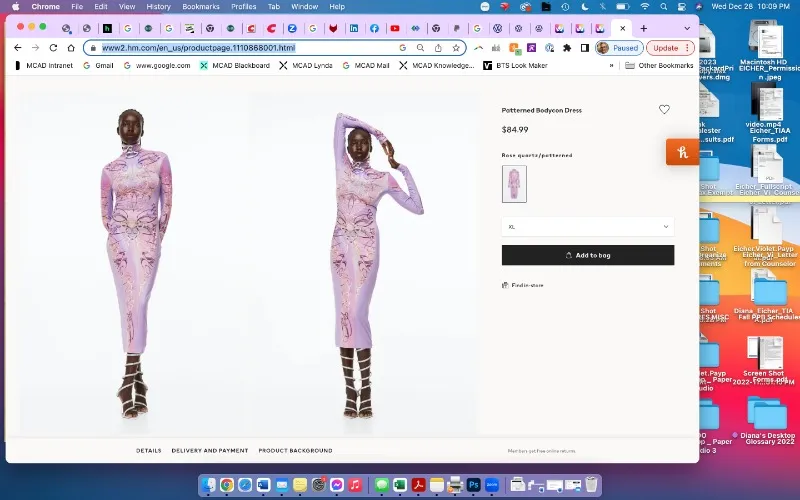800x500 pixels.
Task: View front-facing dress product image
Action: point(135,263)
